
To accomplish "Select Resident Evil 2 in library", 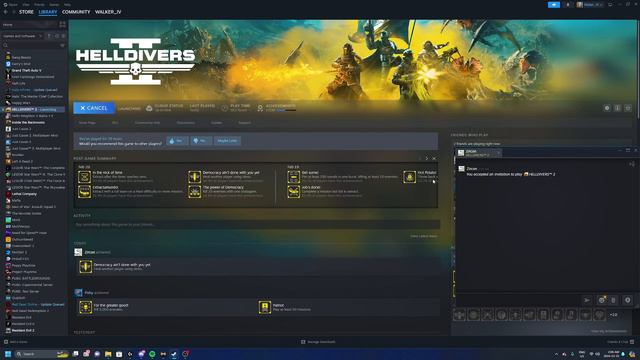I will click(x=23, y=330).
